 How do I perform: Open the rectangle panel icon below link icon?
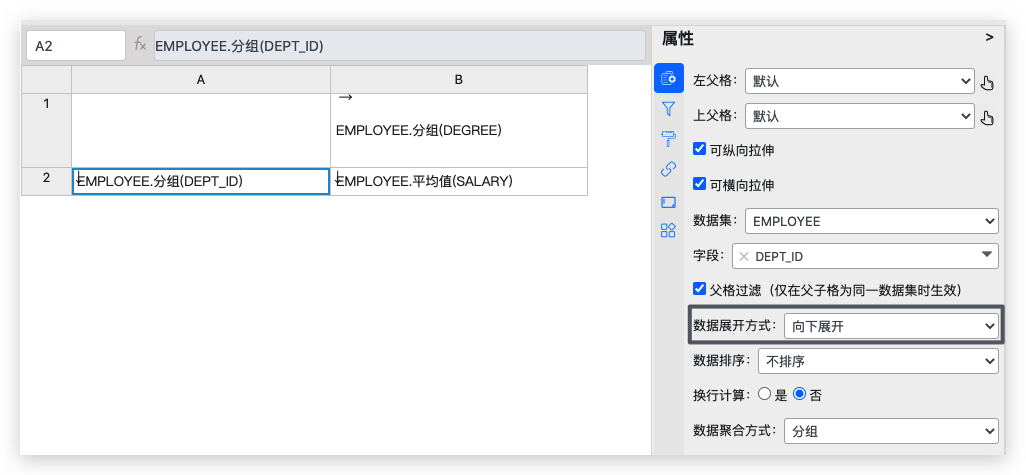(x=668, y=202)
